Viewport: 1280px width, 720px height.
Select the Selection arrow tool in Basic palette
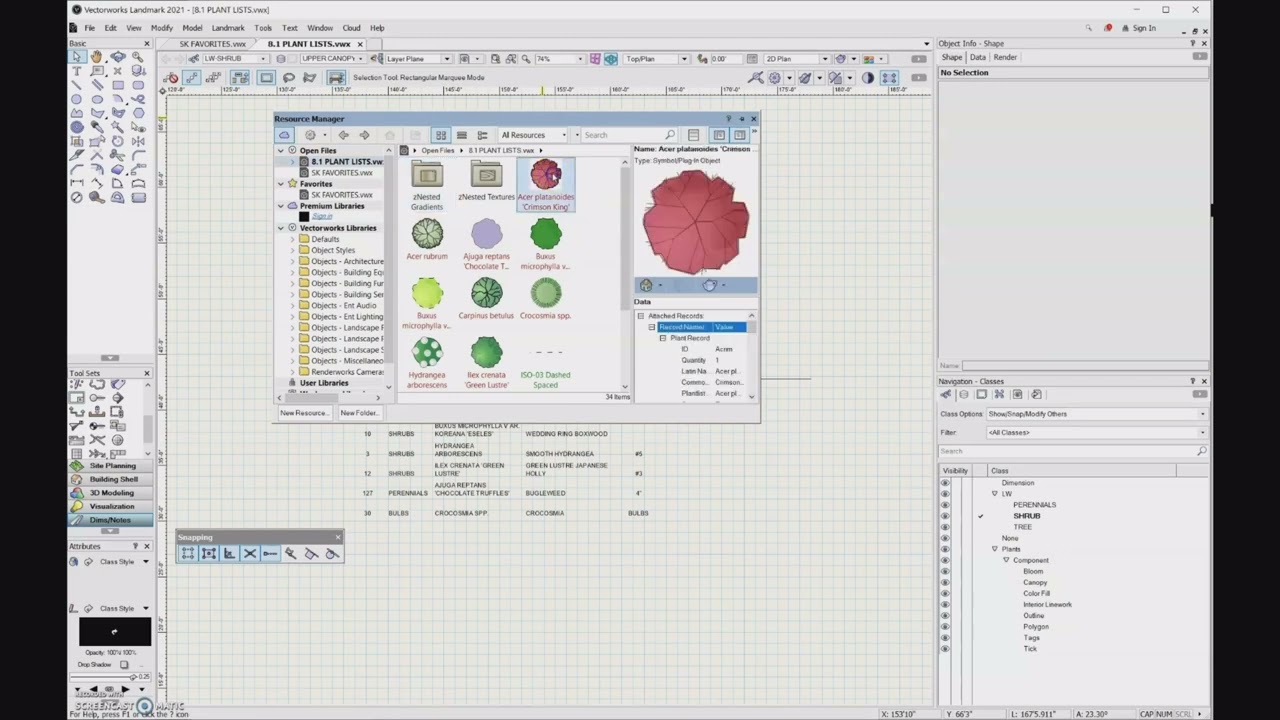point(77,57)
